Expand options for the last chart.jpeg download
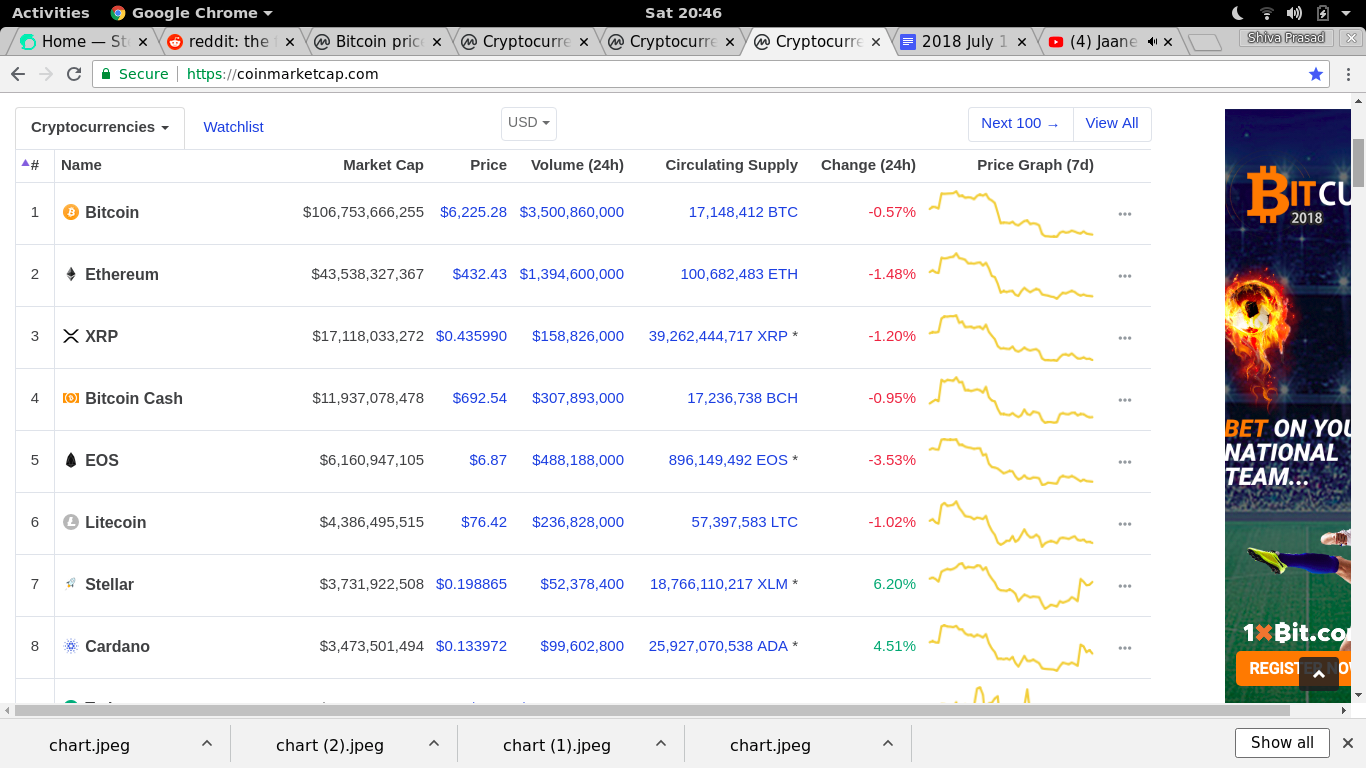This screenshot has width=1366, height=768. pos(888,743)
